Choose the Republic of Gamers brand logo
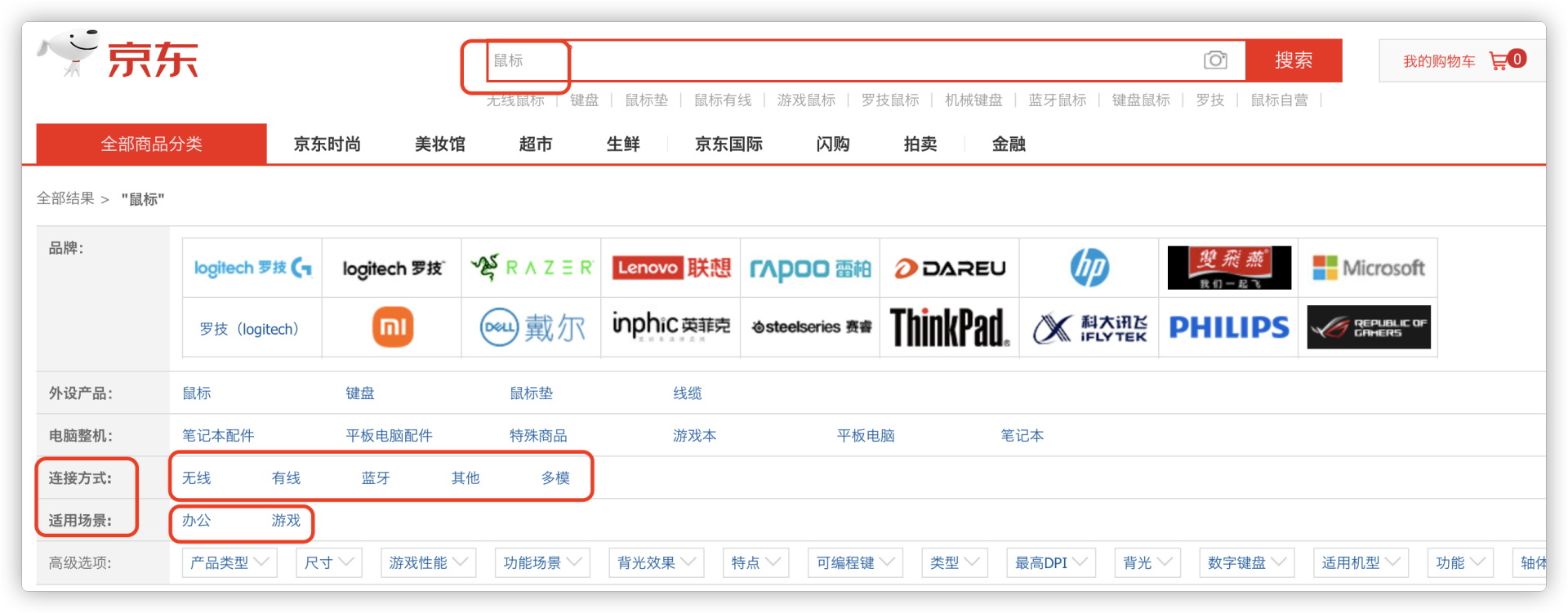 click(1369, 327)
